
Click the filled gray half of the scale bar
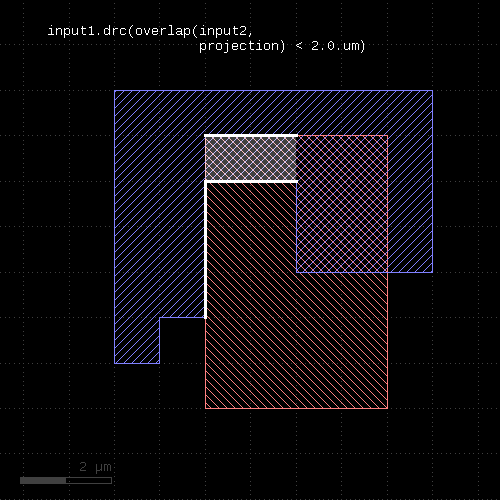43,480
